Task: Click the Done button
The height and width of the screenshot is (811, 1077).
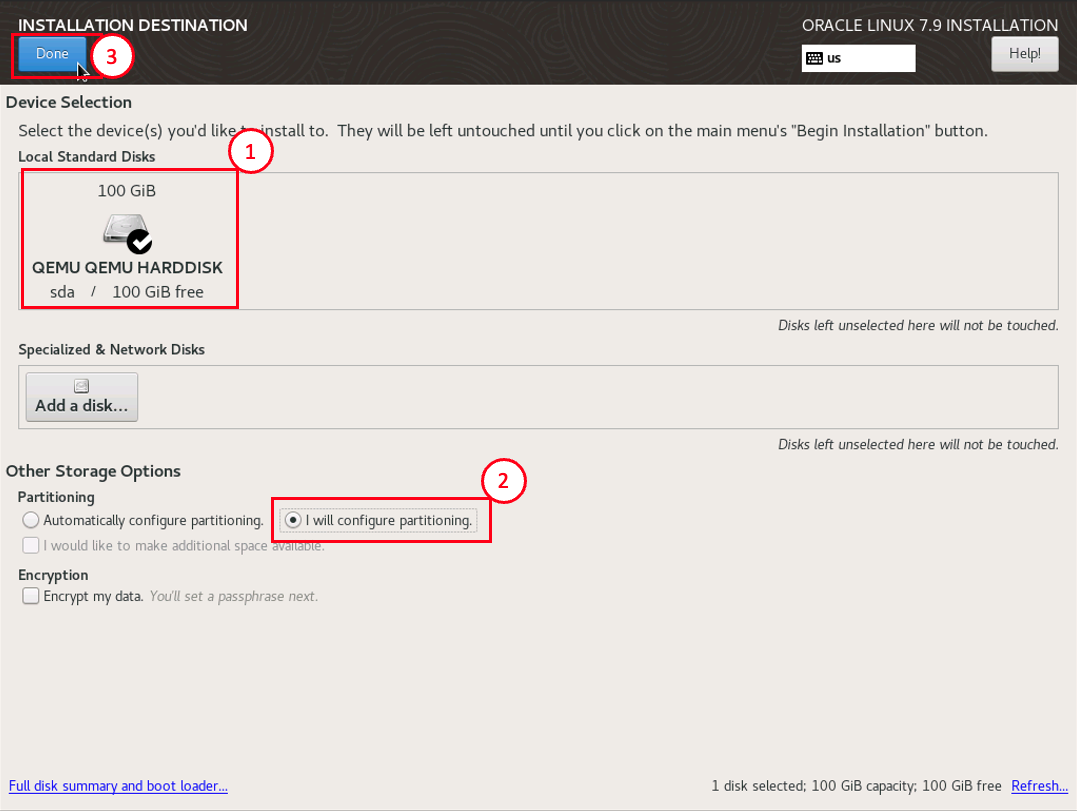Action: pos(52,54)
